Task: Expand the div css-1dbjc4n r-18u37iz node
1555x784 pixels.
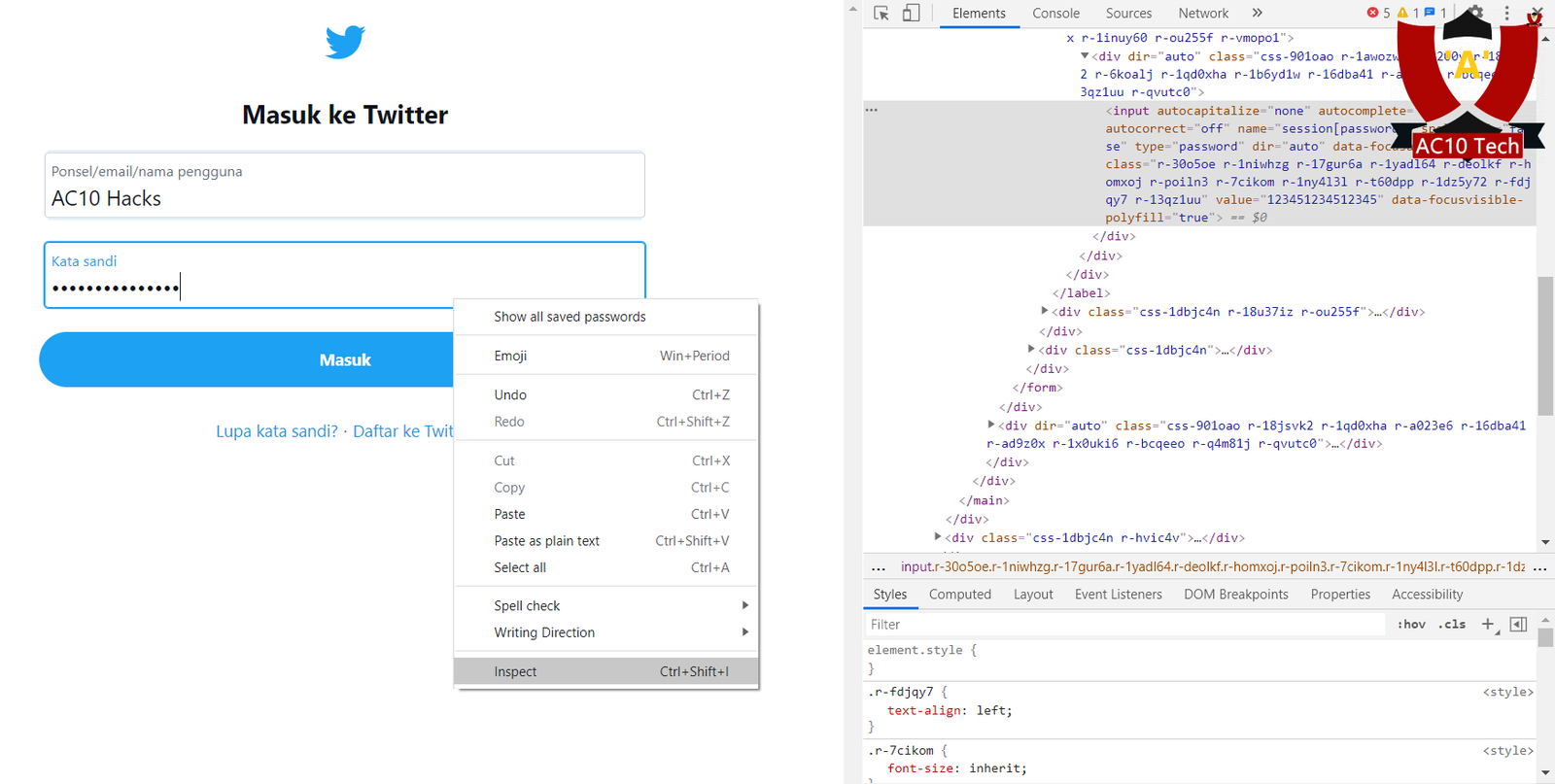Action: pos(1045,312)
